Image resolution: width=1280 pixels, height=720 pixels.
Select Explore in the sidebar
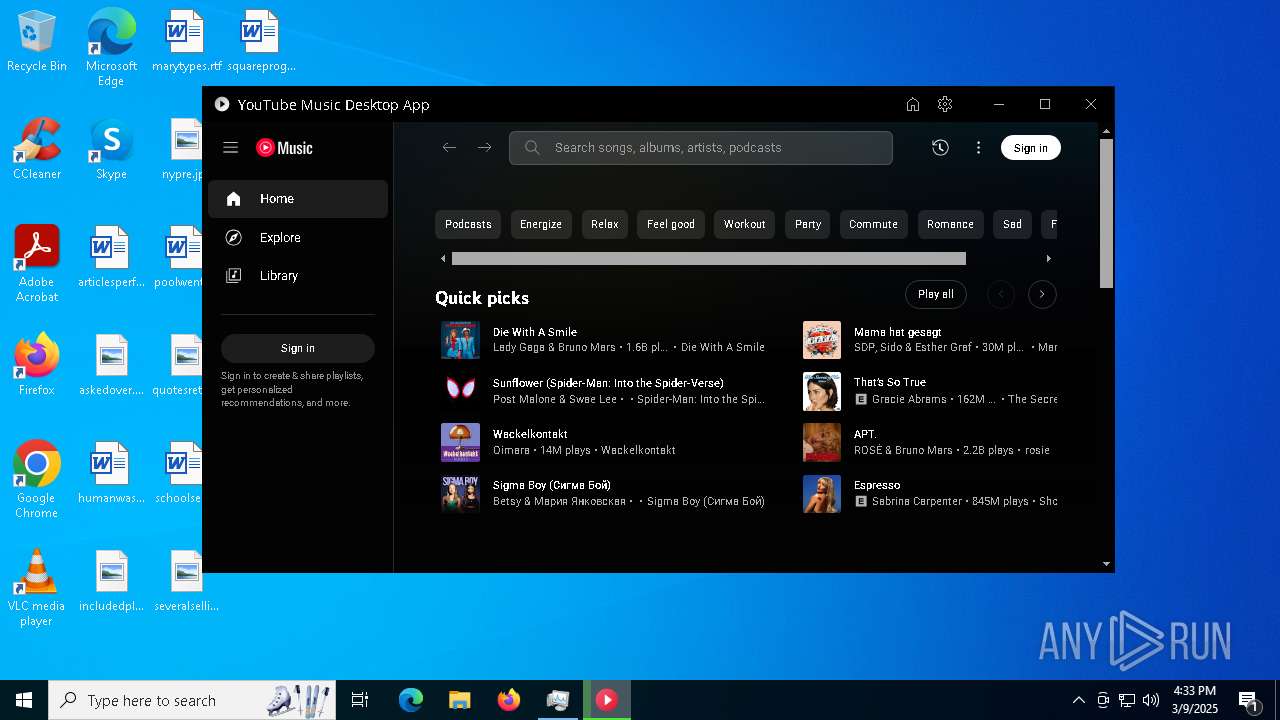298,237
